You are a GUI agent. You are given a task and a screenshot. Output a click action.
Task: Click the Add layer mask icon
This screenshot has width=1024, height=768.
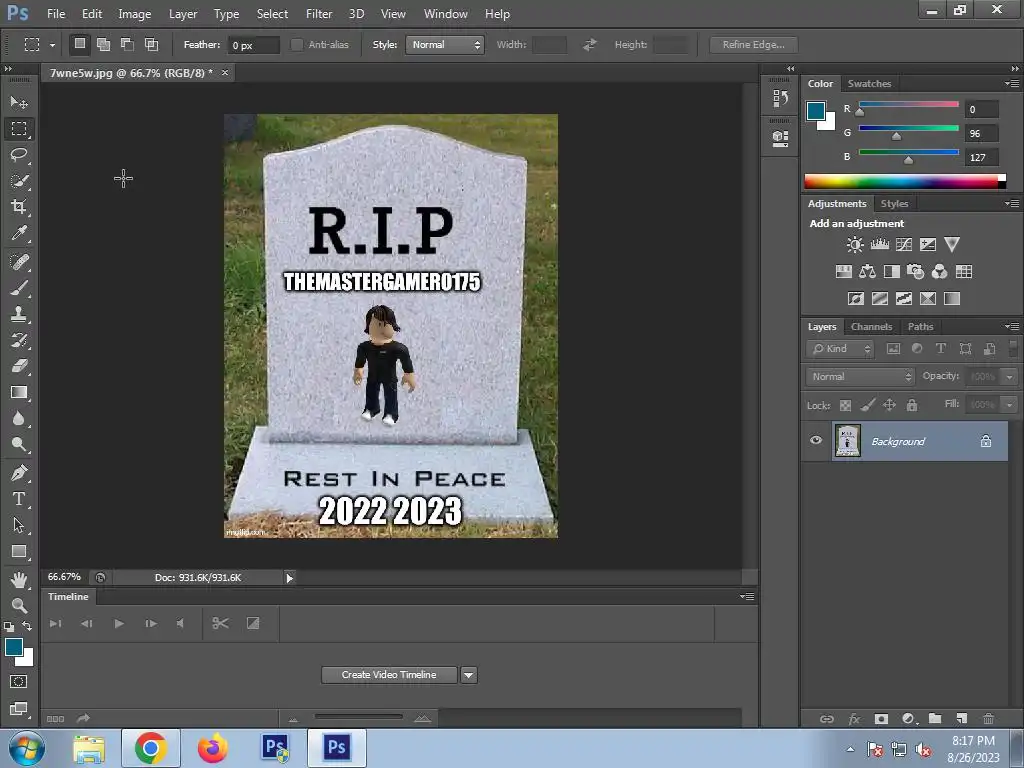point(881,718)
